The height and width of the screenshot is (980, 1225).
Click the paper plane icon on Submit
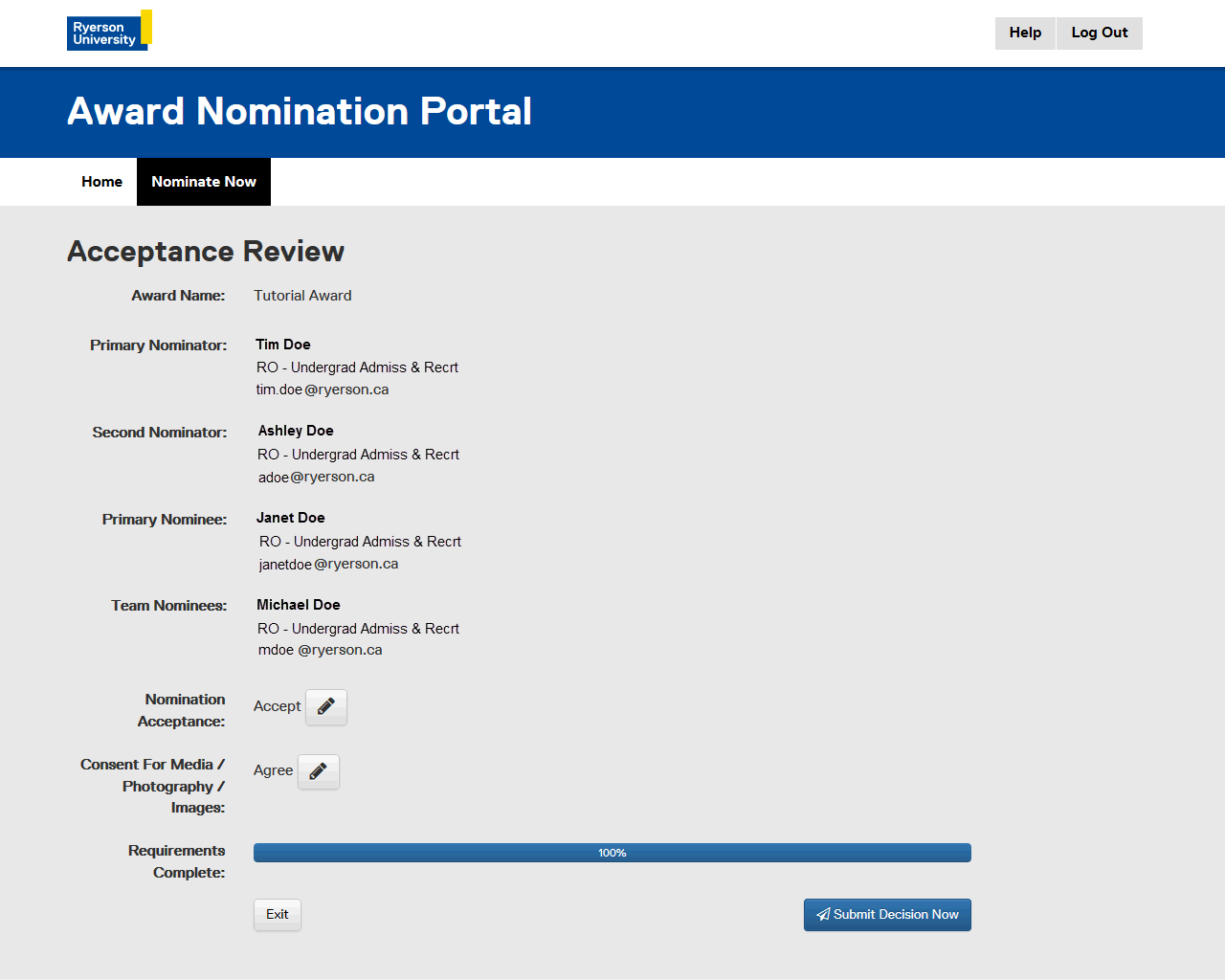click(x=823, y=915)
